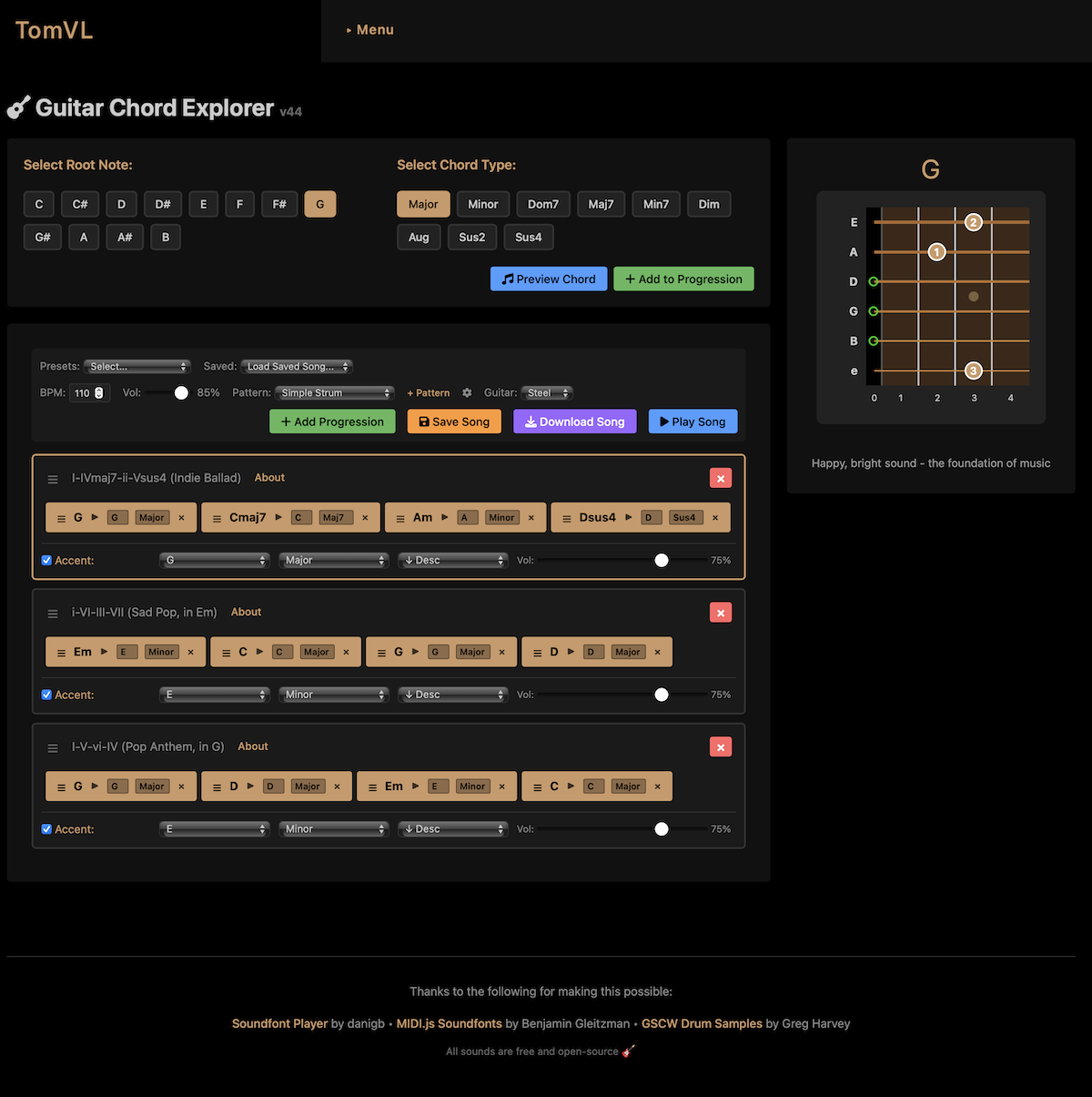Disable Accent for the Pop Anthem progression

tap(46, 828)
